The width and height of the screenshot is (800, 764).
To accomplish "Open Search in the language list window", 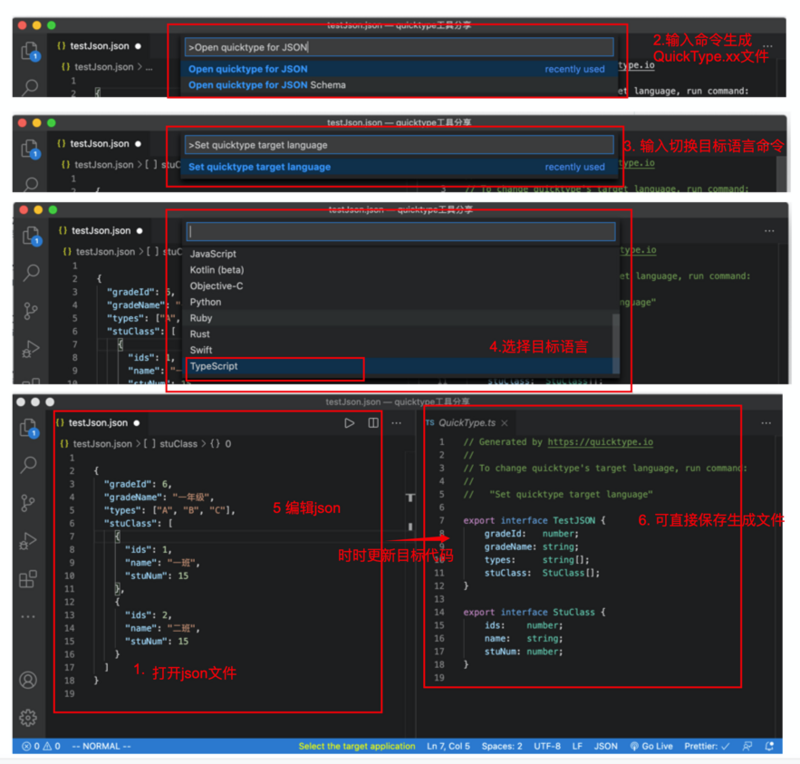I will coord(31,273).
